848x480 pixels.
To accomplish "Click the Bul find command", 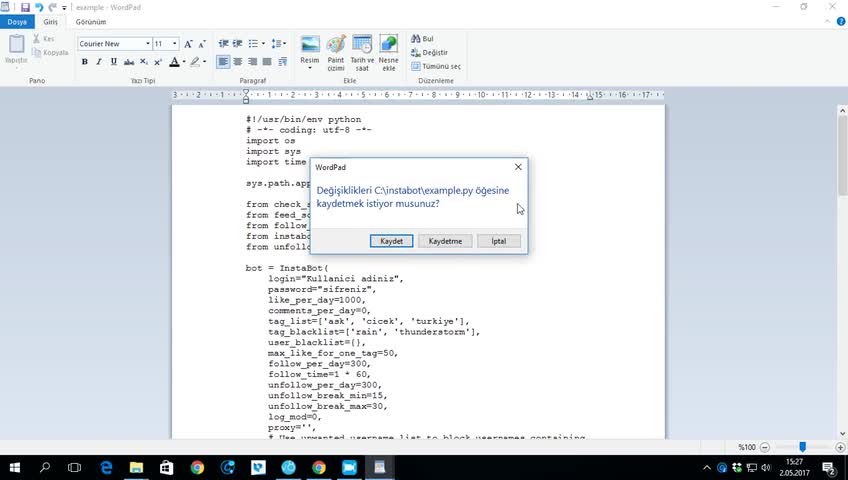I will point(422,39).
